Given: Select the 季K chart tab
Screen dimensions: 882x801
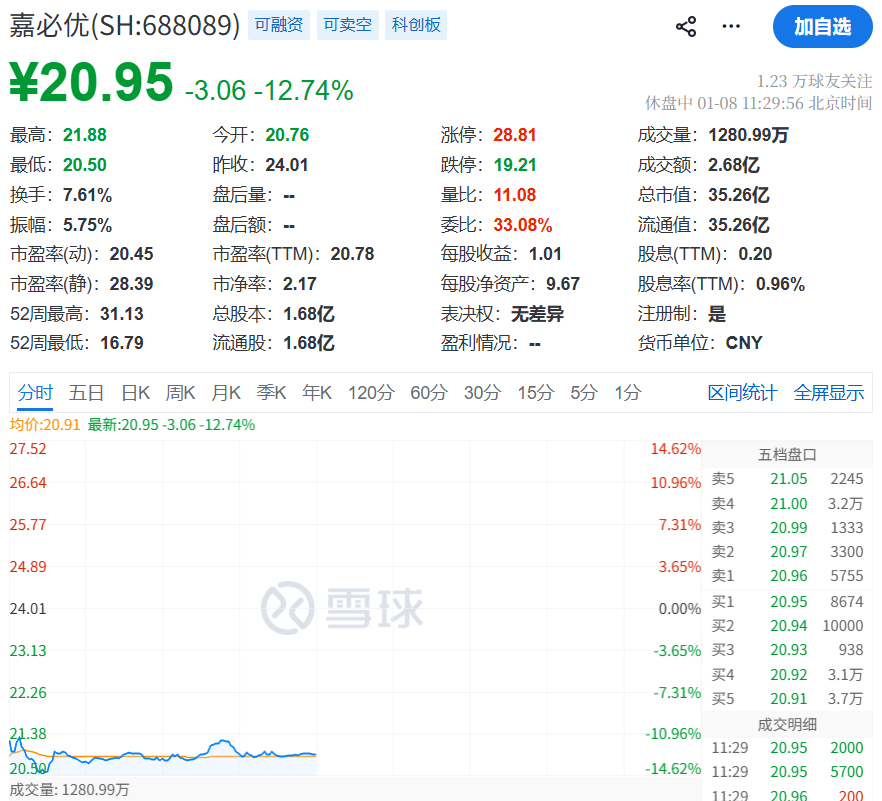Looking at the screenshot, I should (x=271, y=393).
